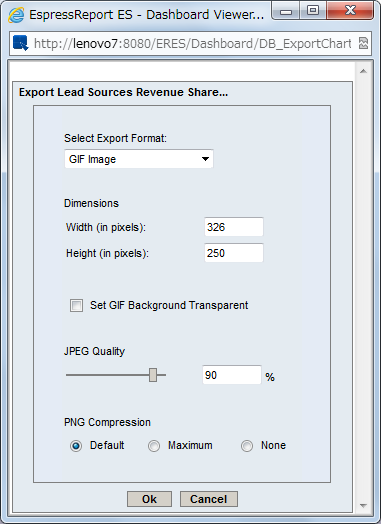
Task: Maximize the Dashboard Viewer window
Action: 313,11
